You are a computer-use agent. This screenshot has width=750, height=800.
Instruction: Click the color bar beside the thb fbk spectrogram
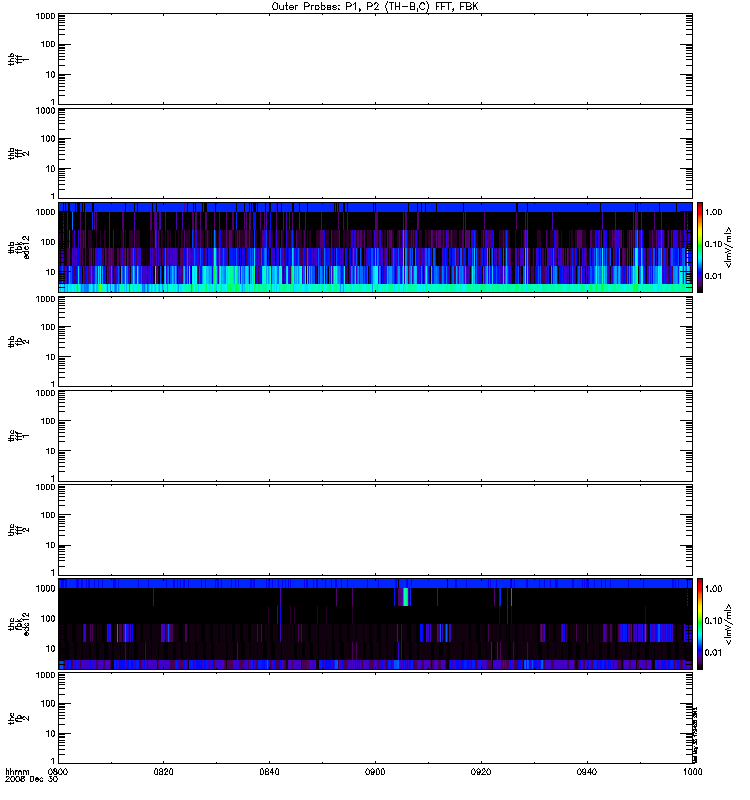tap(700, 247)
